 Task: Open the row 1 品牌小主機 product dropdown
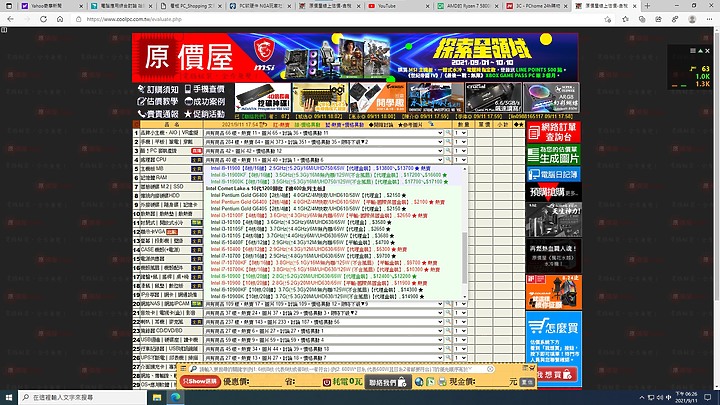324,133
